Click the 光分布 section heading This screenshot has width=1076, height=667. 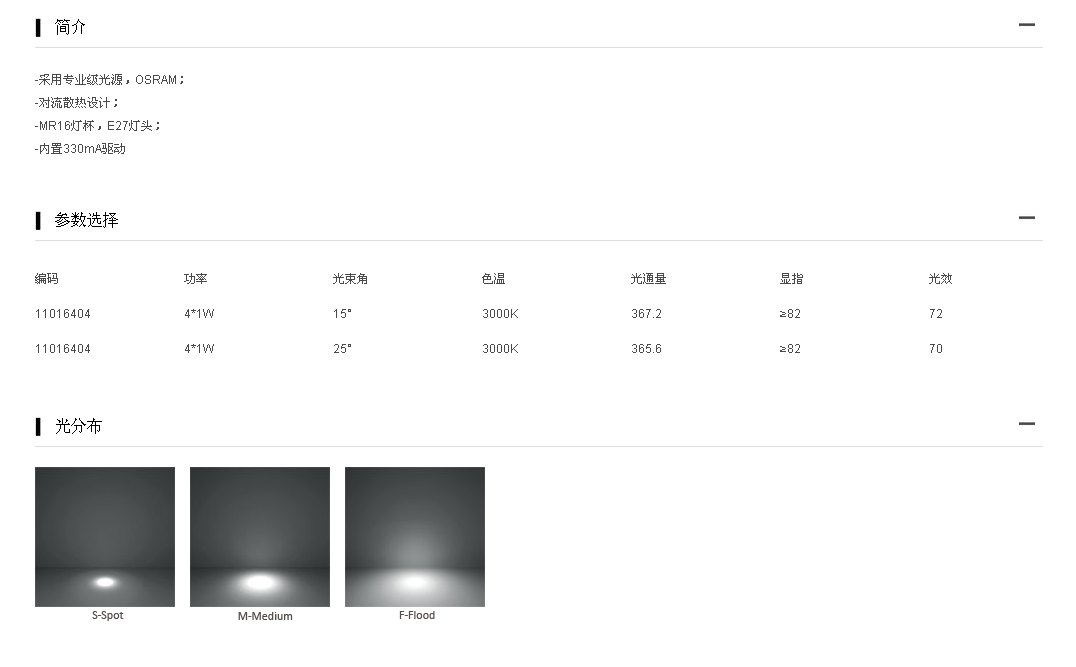pyautogui.click(x=78, y=426)
